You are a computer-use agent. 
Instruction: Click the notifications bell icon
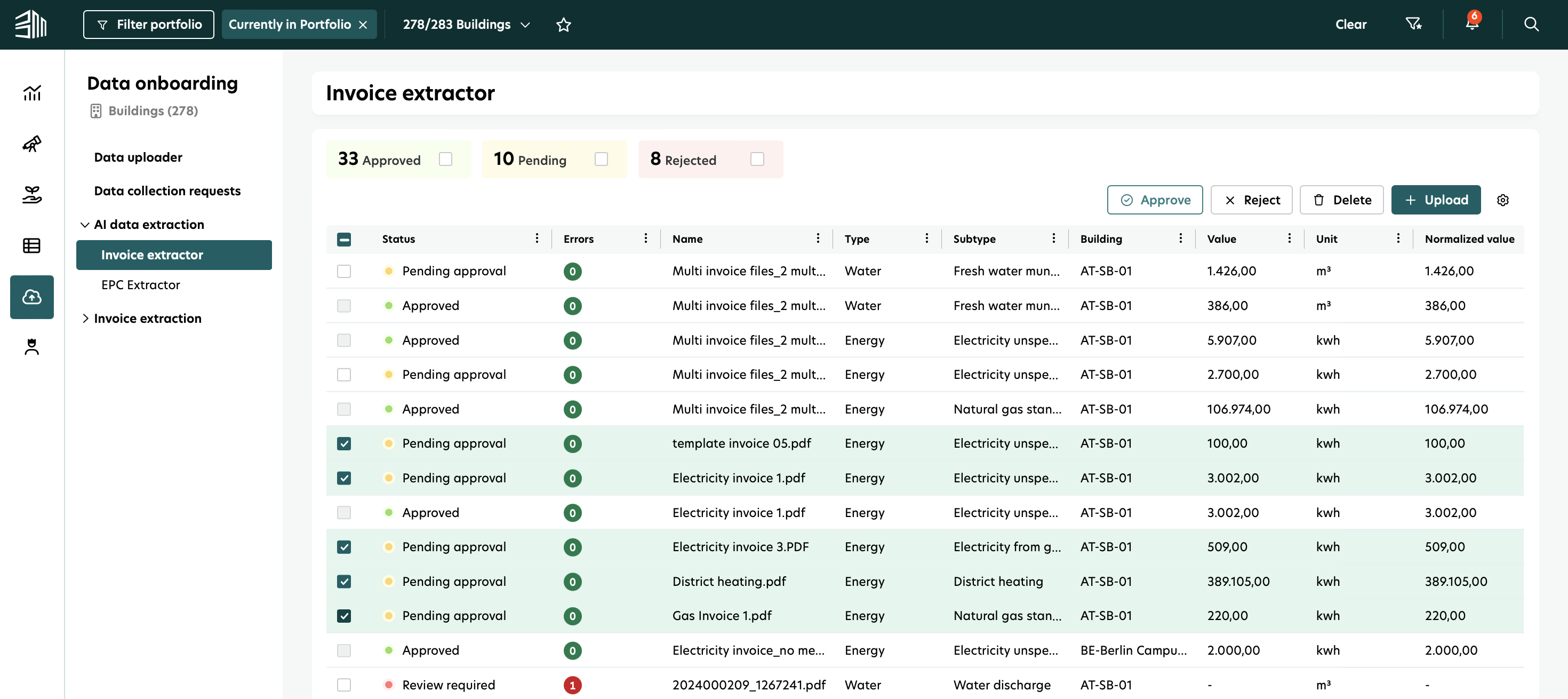1471,25
